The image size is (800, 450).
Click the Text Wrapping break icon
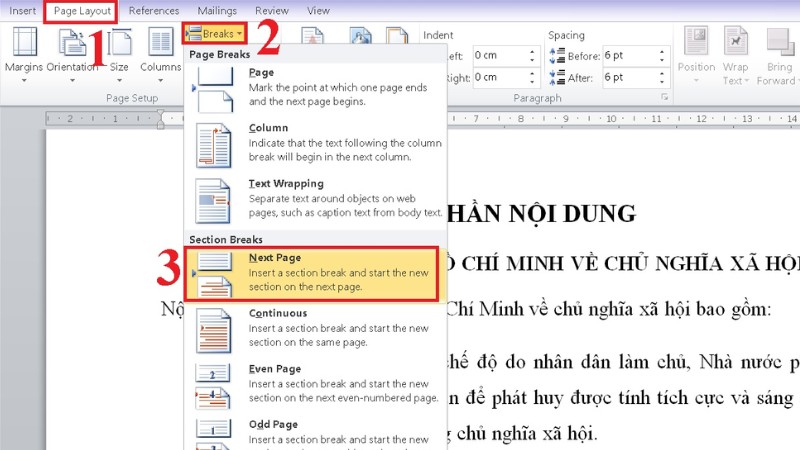click(x=213, y=200)
